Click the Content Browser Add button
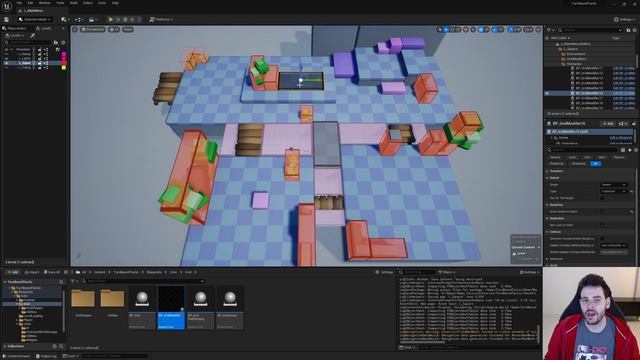Image resolution: width=640 pixels, height=360 pixels. tap(12, 272)
